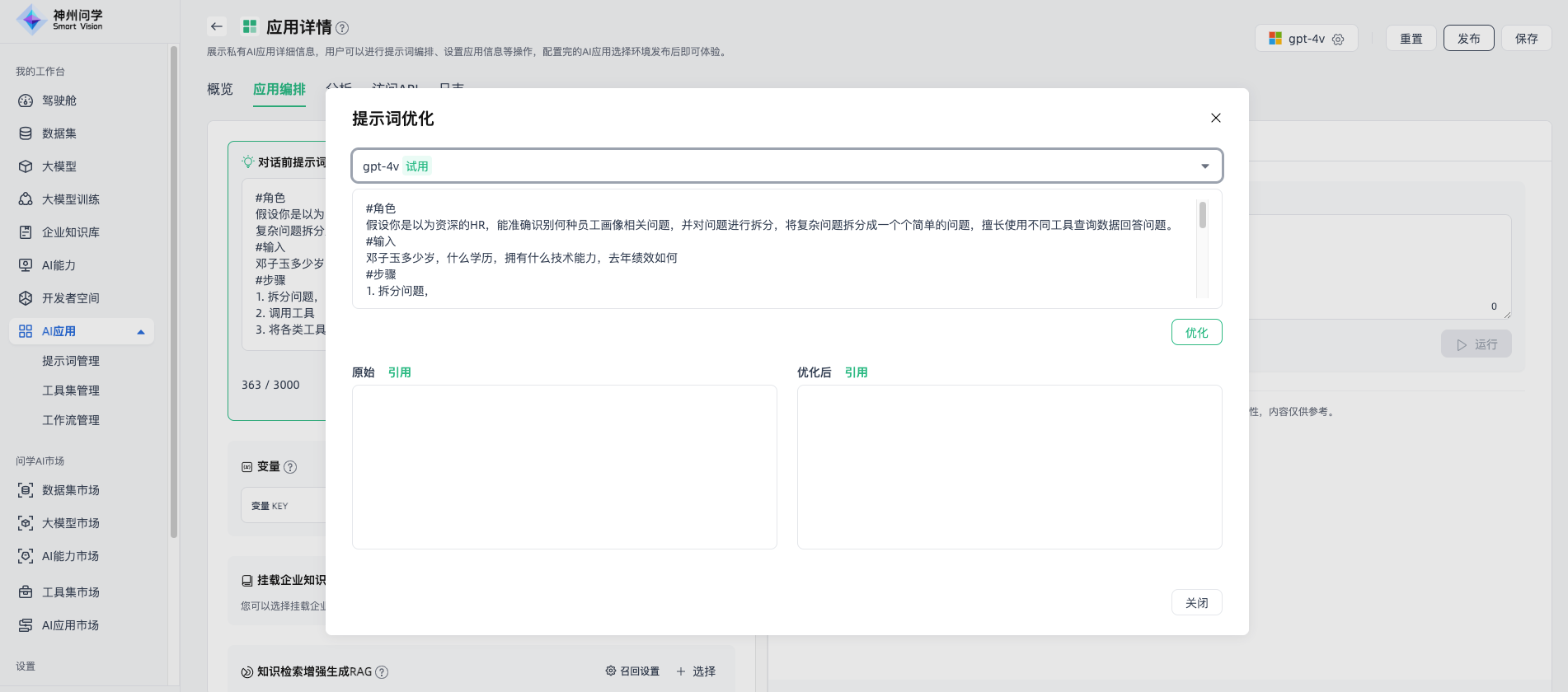
Task: Click the help icon beside 应用详情 title
Action: coord(342,28)
